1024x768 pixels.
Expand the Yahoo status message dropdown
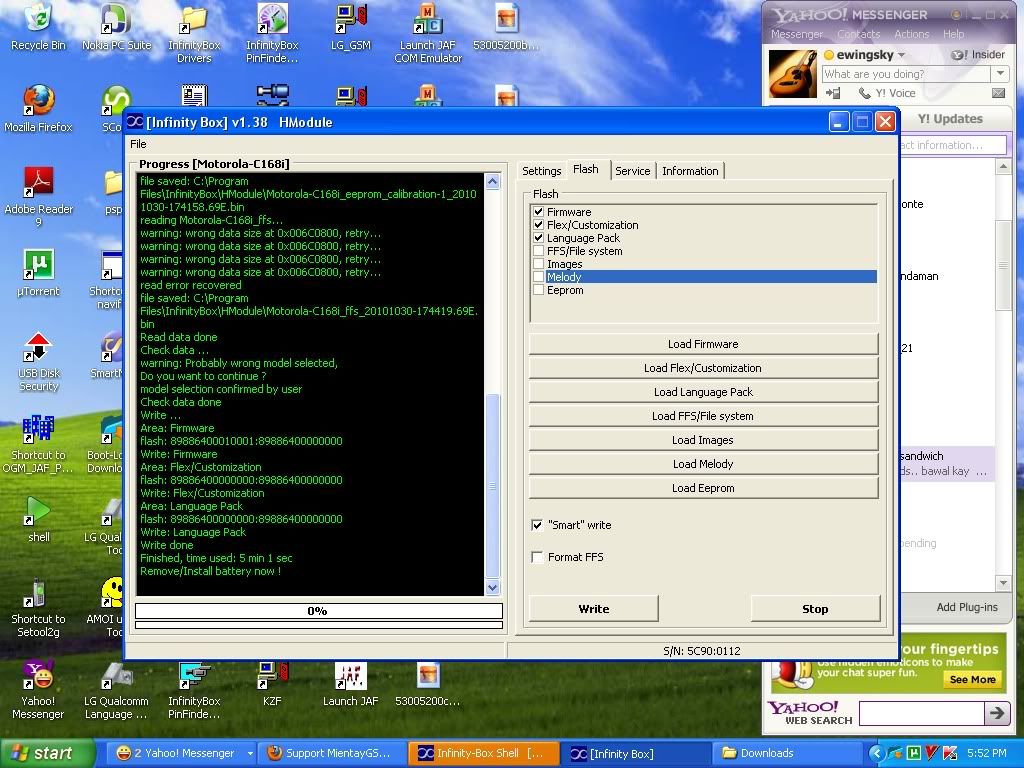coord(1000,74)
